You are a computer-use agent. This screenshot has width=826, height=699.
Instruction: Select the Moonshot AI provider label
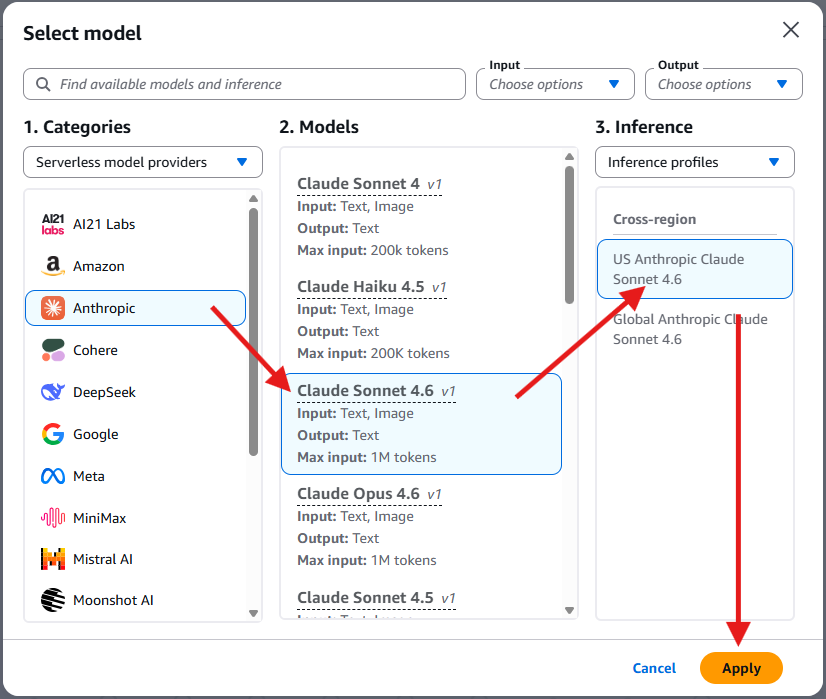pos(113,600)
